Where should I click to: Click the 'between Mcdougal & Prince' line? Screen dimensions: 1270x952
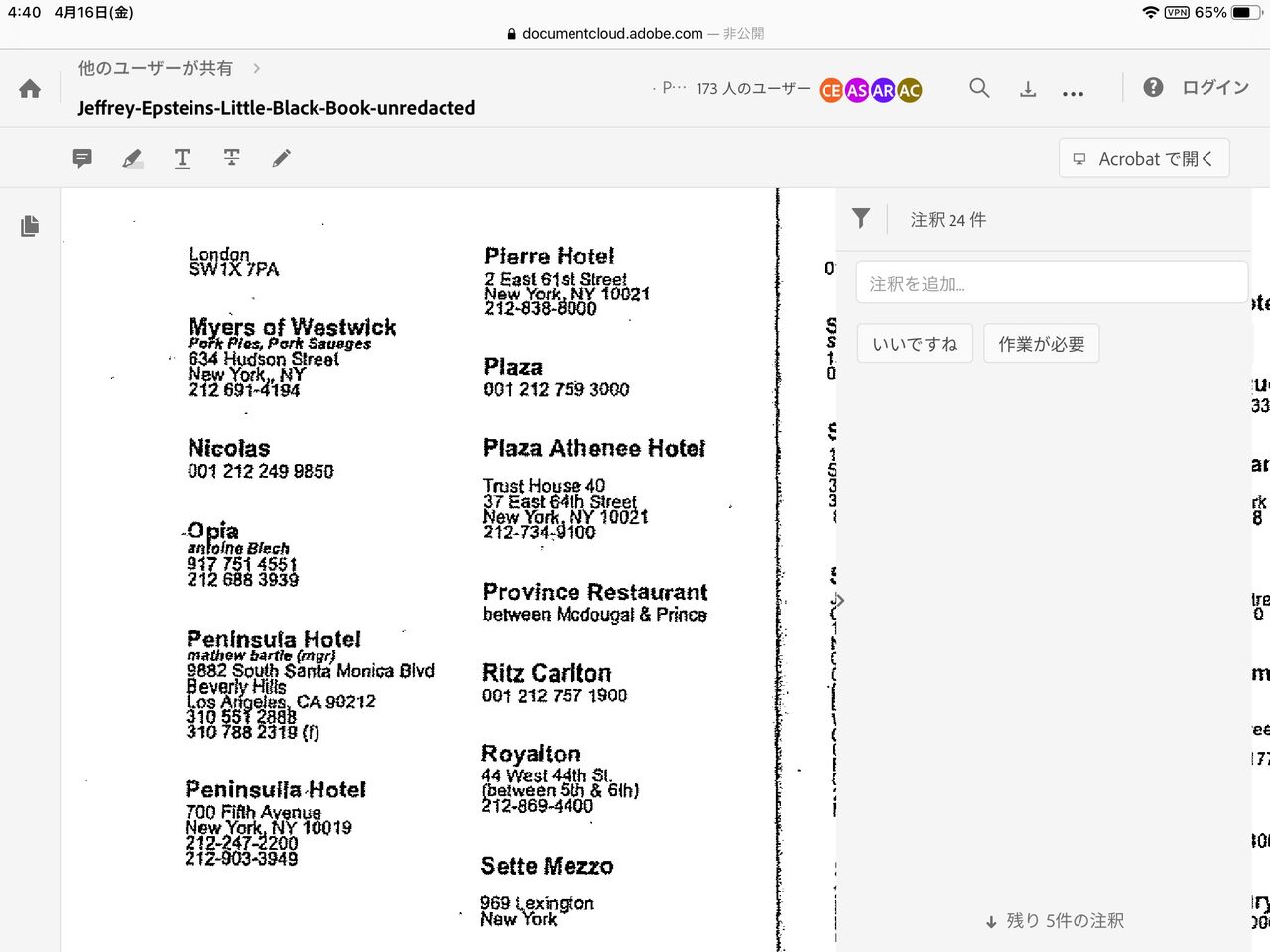point(595,615)
